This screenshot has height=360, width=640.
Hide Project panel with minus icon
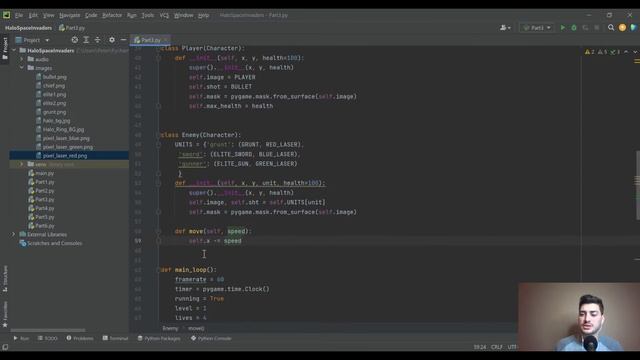[123, 40]
